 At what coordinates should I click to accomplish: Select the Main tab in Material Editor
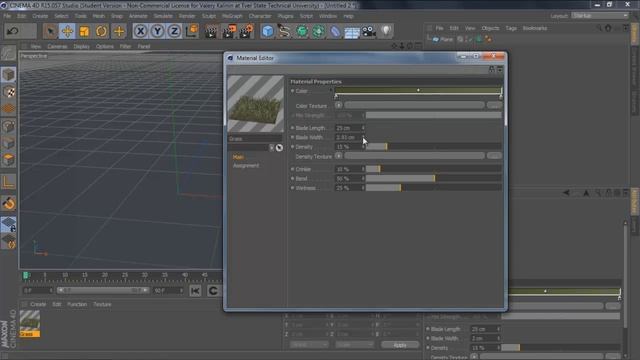pyautogui.click(x=238, y=157)
